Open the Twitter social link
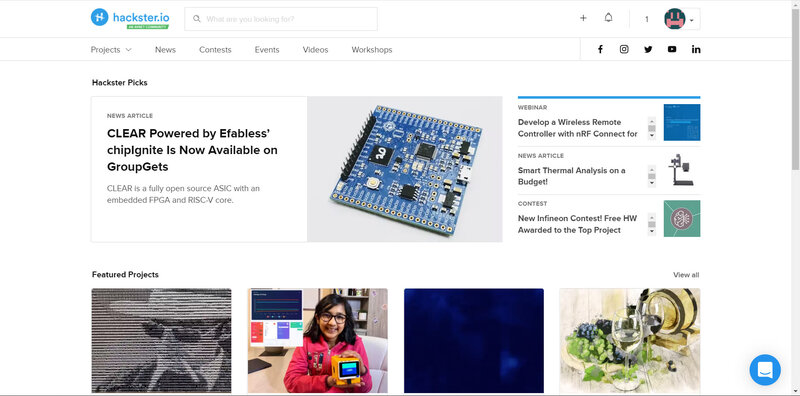Viewport: 800px width, 396px height. tap(648, 50)
